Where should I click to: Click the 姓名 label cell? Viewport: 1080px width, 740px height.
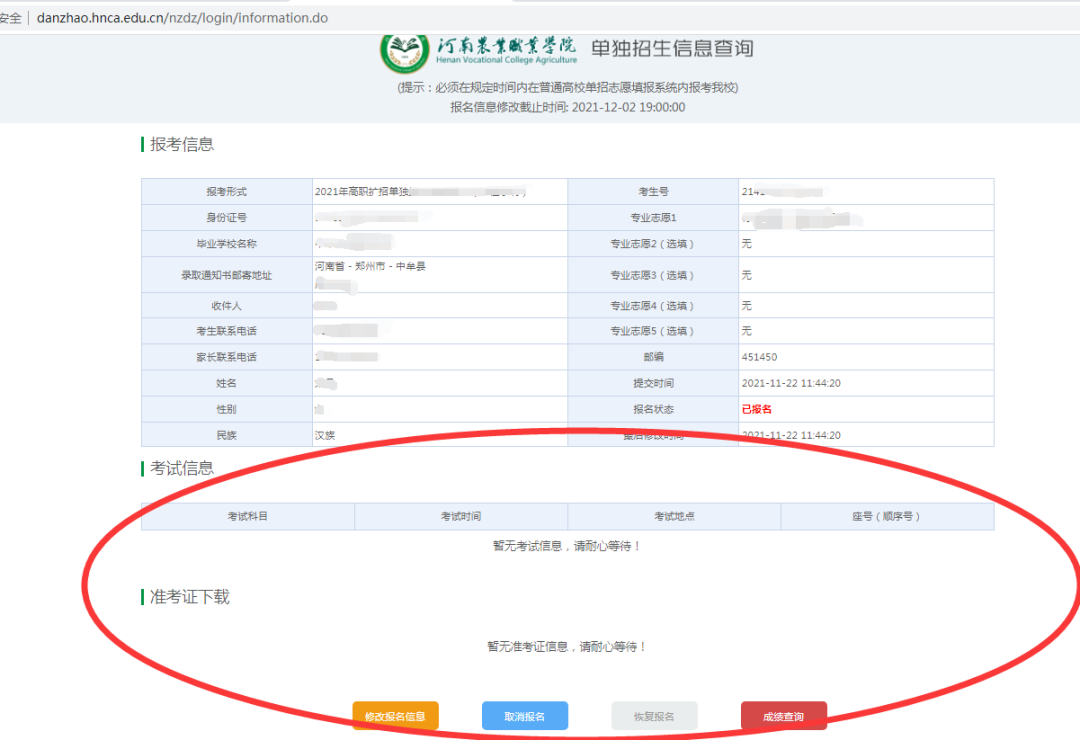click(227, 383)
